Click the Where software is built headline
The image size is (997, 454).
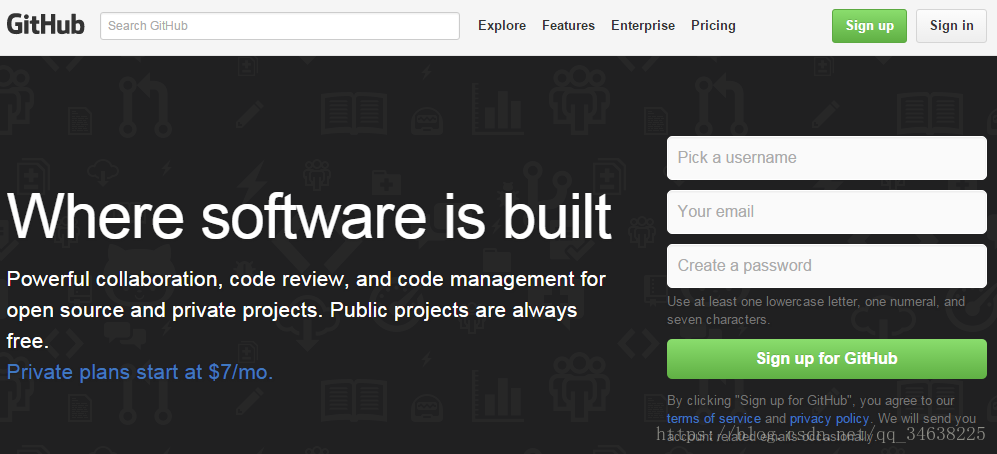coord(309,216)
